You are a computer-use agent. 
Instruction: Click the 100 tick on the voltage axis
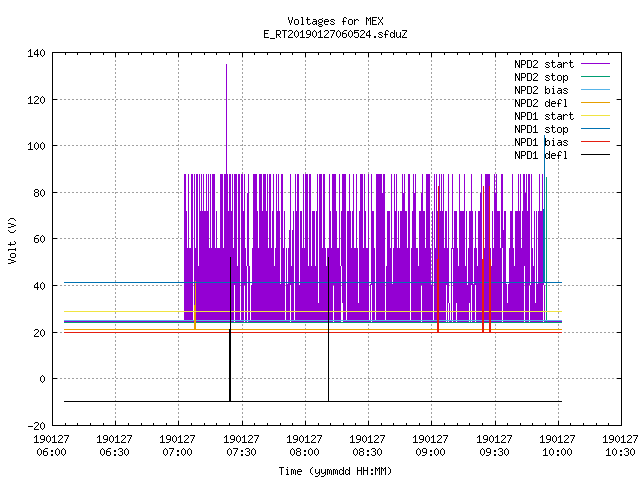click(x=36, y=146)
